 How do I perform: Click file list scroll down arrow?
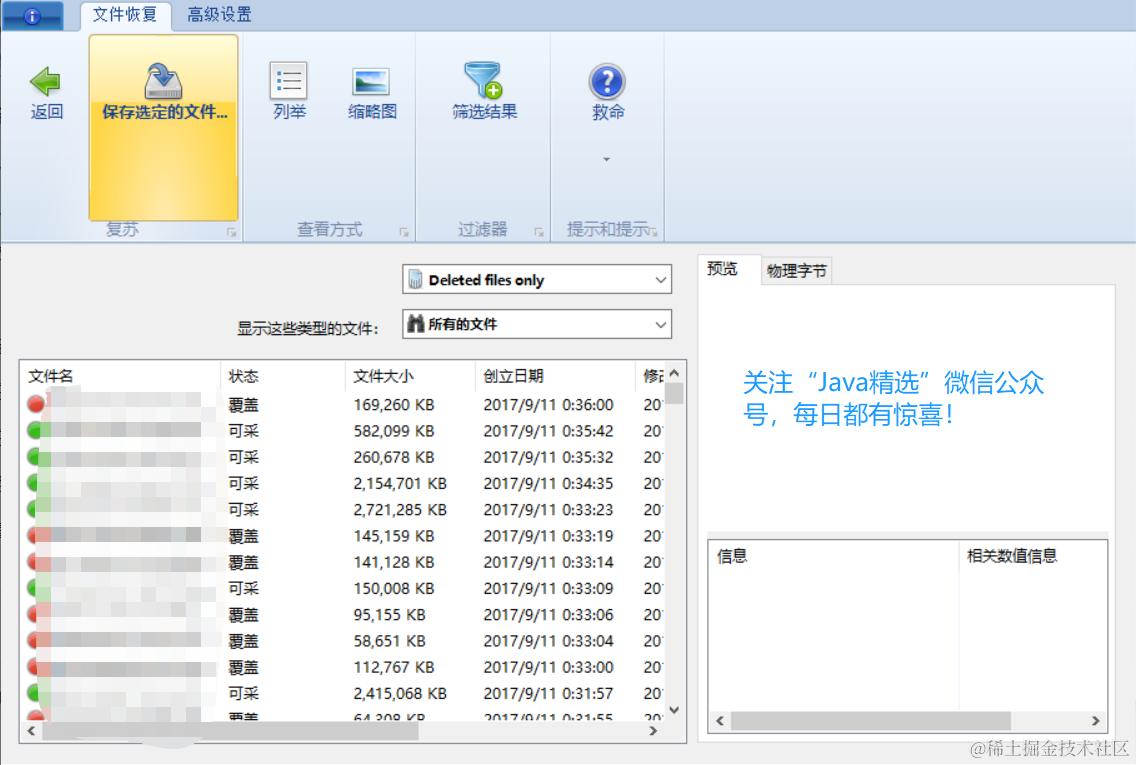pos(674,710)
